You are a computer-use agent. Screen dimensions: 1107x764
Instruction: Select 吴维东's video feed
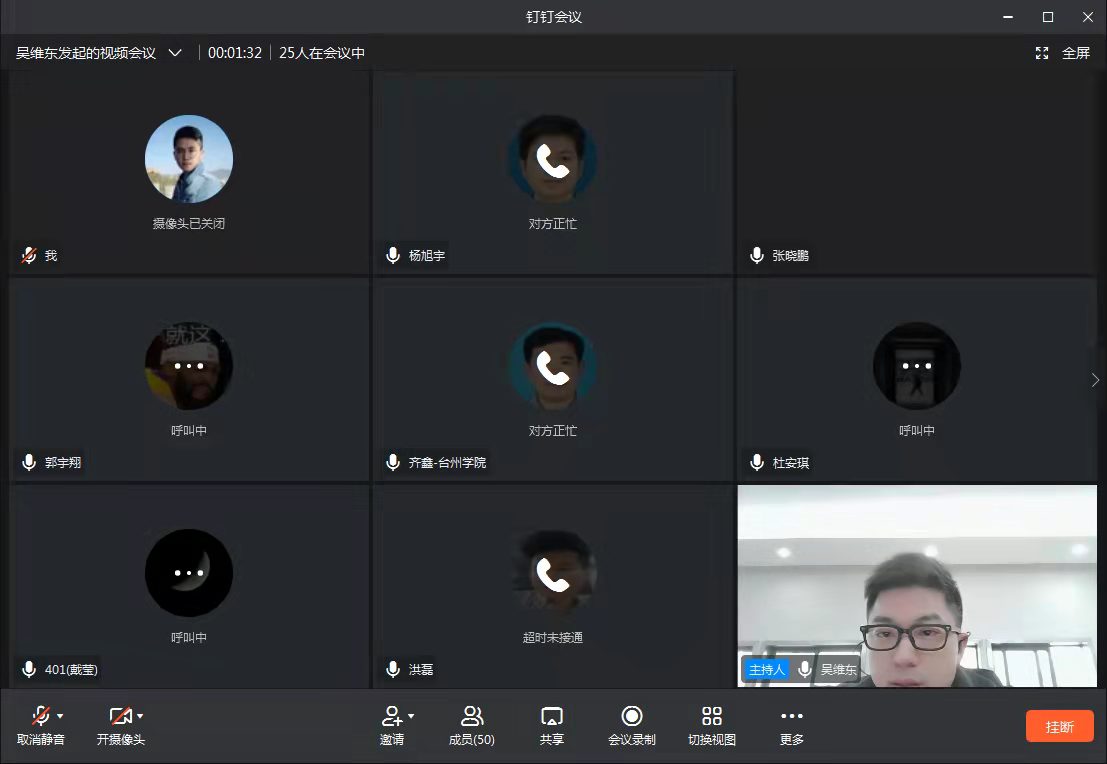[917, 585]
